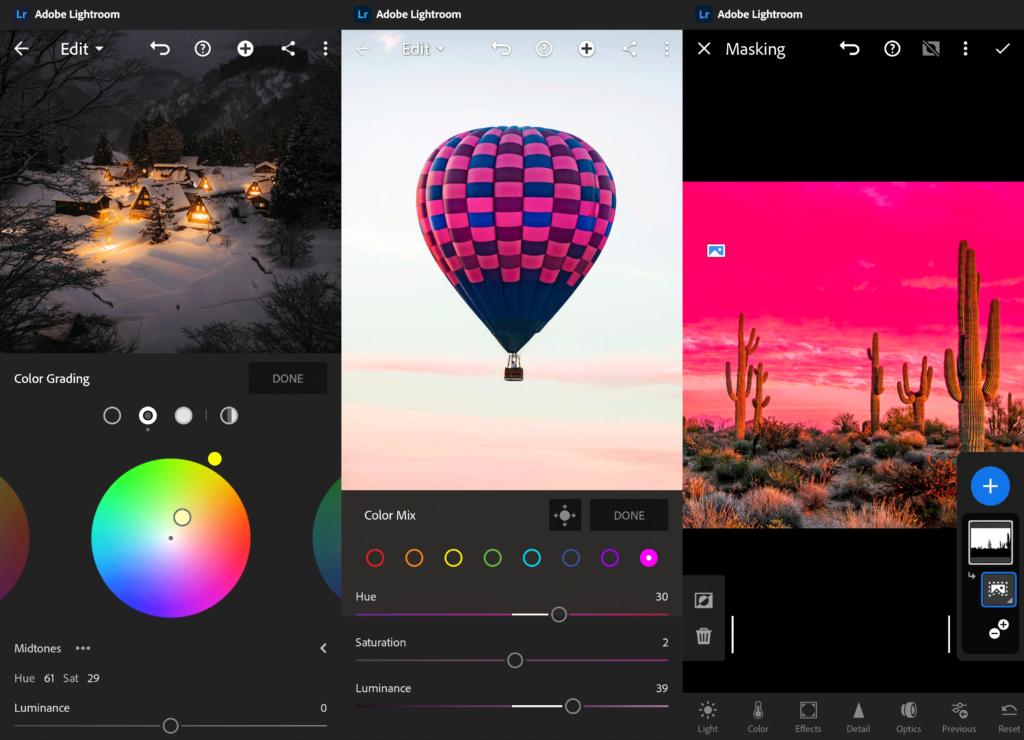
Task: Open the Edit dropdown in the left panel
Action: 82,49
